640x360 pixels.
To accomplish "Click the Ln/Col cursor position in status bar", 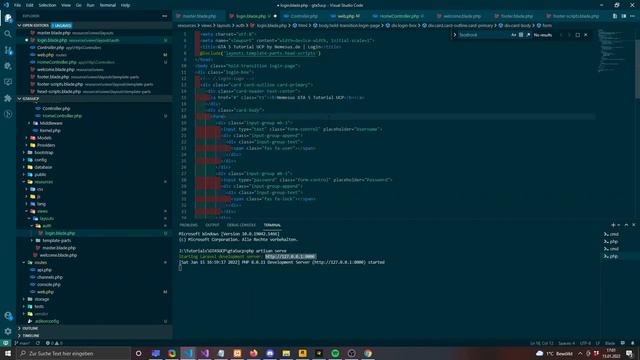I will click(541, 343).
